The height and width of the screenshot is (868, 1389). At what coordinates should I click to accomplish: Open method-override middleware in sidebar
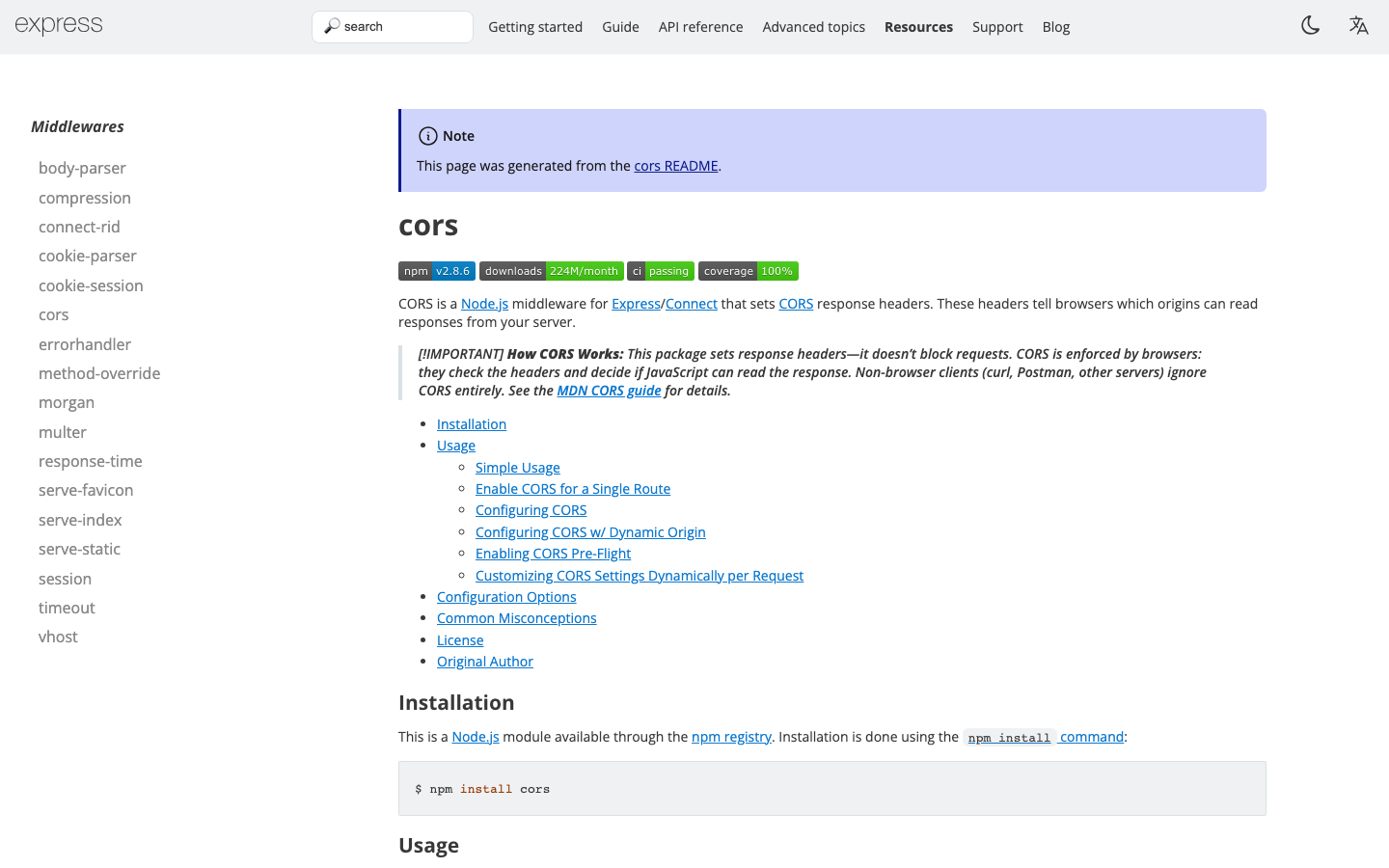[x=99, y=373]
